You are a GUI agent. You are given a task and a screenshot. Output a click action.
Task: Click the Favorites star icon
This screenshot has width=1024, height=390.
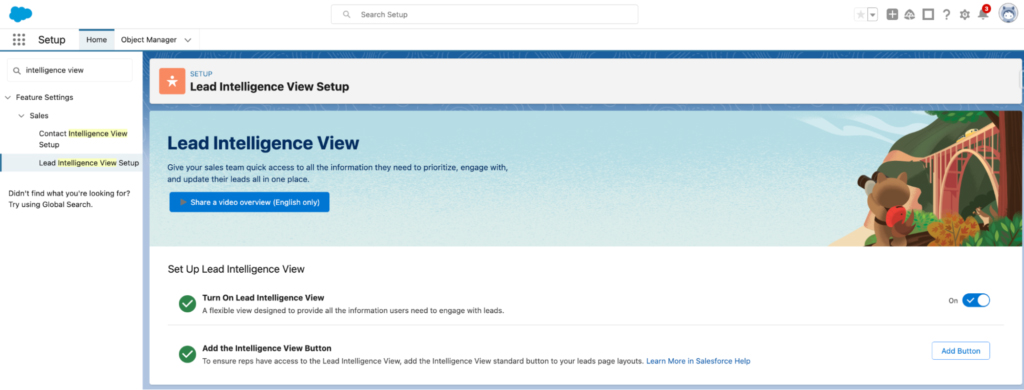click(x=860, y=14)
